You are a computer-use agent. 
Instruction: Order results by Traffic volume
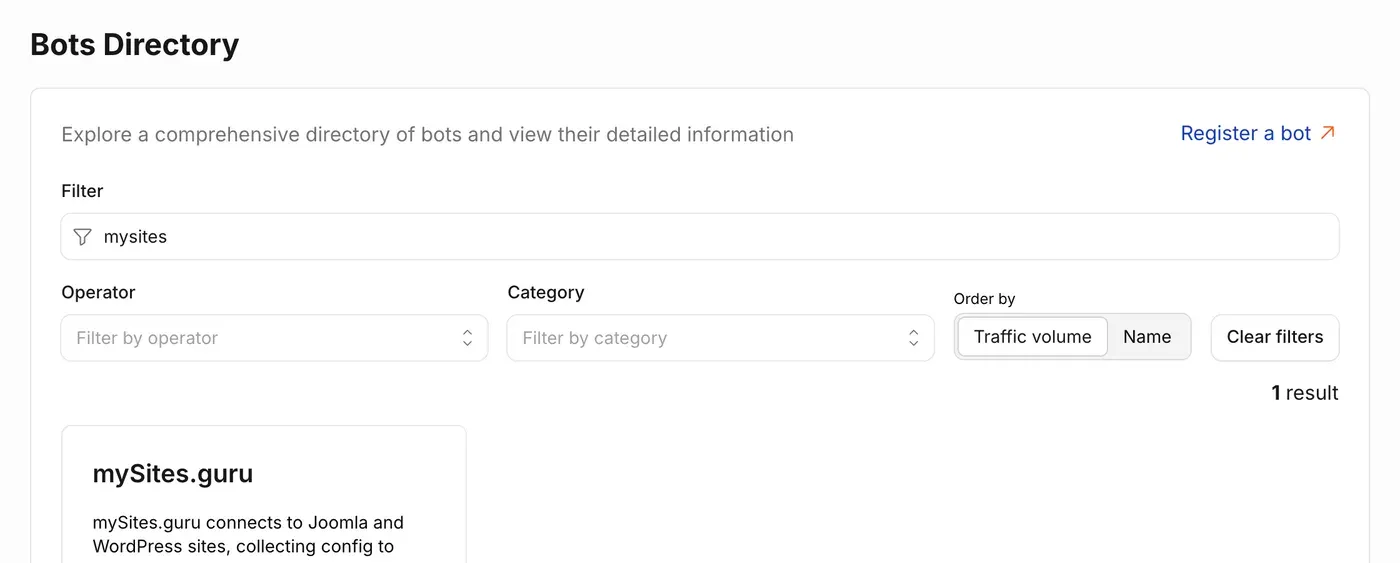pos(1032,337)
